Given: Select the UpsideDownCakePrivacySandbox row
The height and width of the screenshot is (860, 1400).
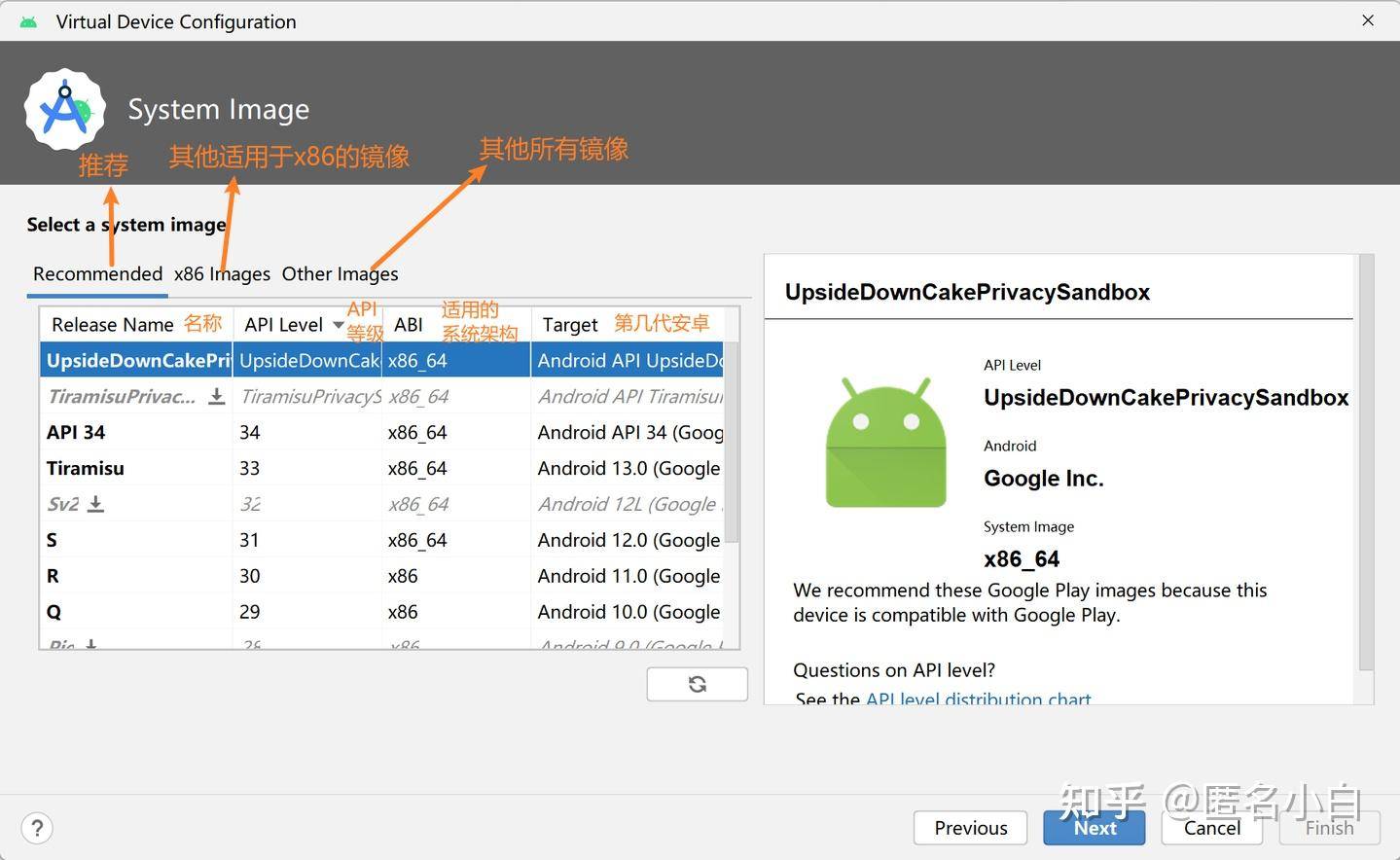Looking at the screenshot, I should pos(383,360).
